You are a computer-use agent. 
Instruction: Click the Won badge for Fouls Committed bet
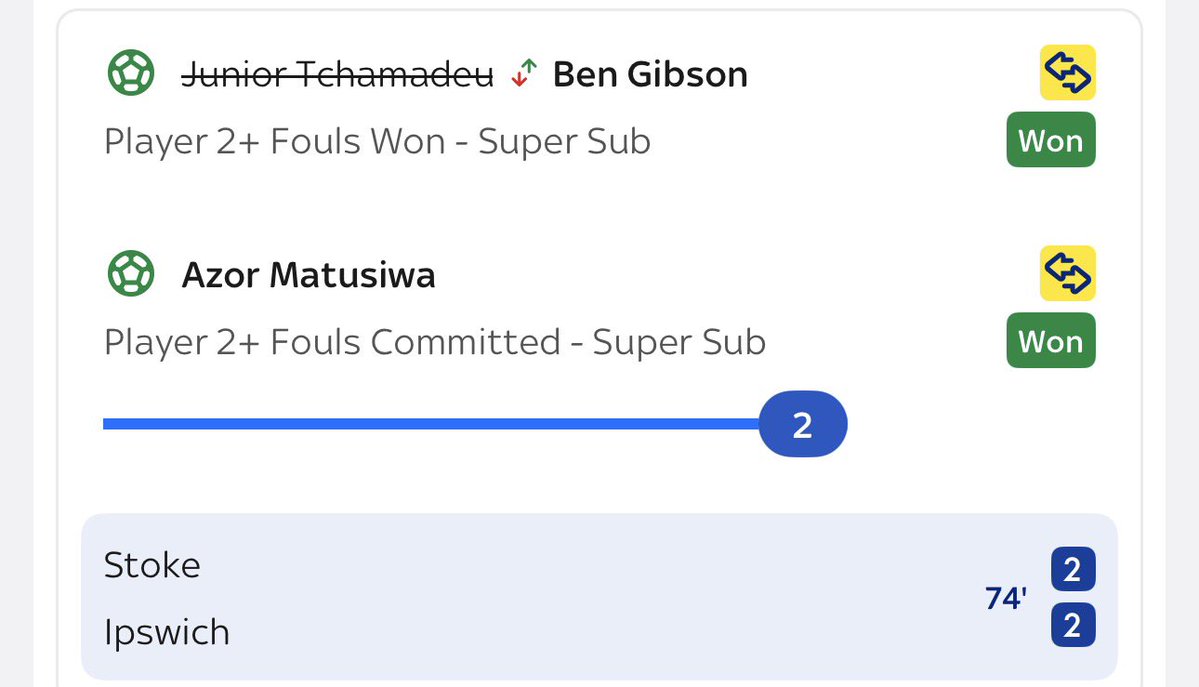pos(1050,341)
